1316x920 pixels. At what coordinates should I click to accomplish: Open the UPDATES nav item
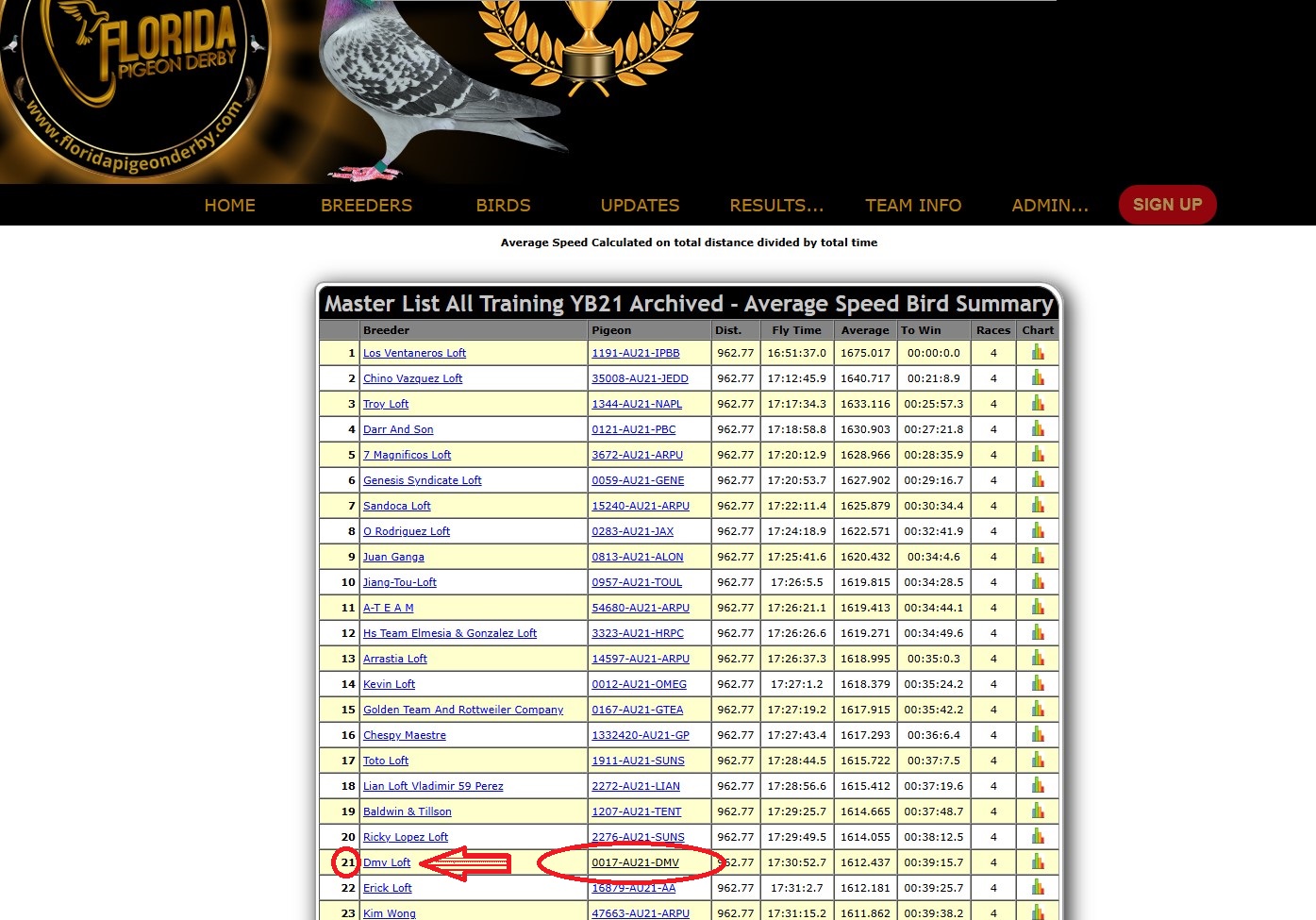coord(640,206)
